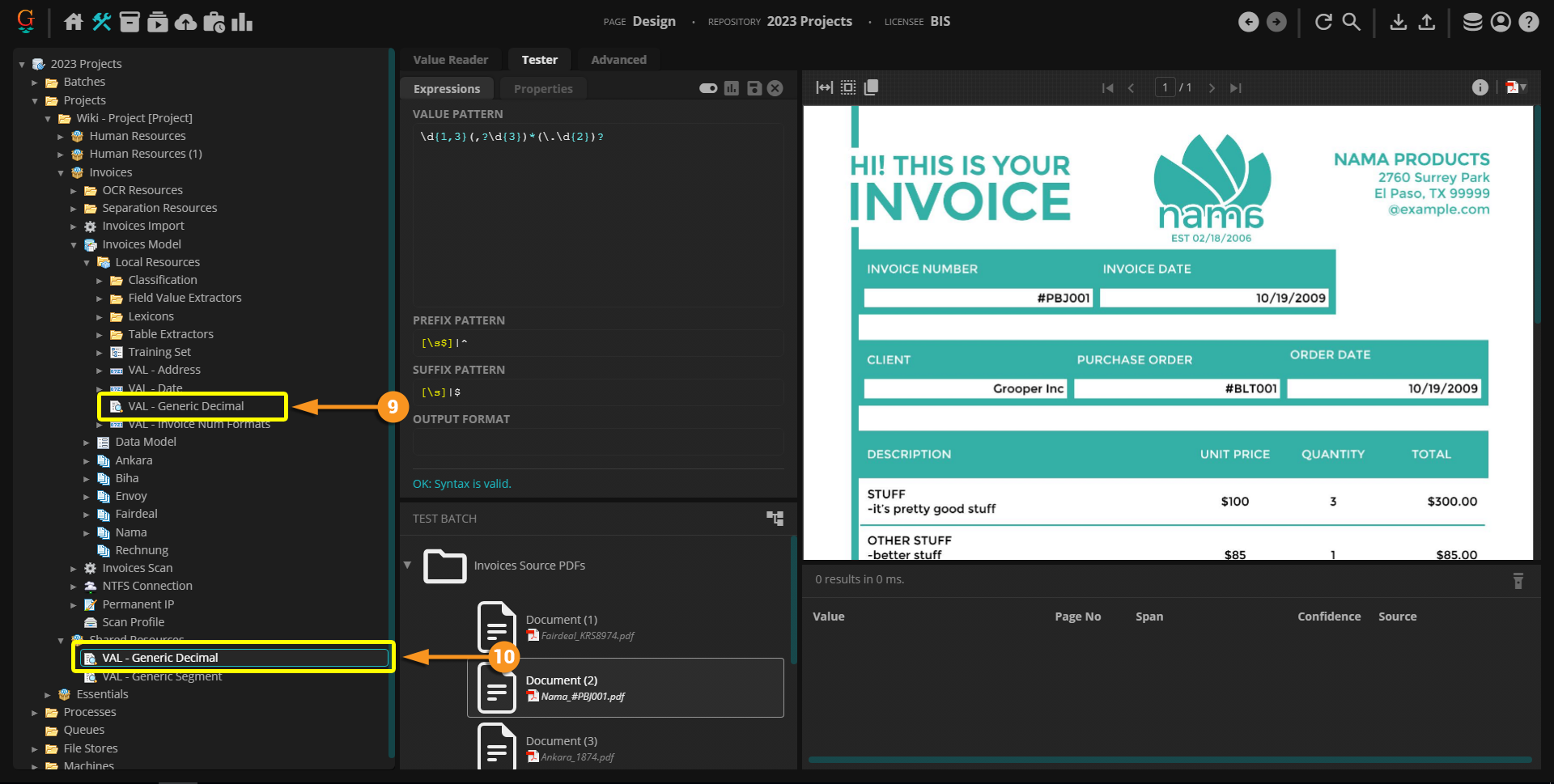Expand the Batches folder
This screenshot has height=784, width=1554.
(35, 83)
